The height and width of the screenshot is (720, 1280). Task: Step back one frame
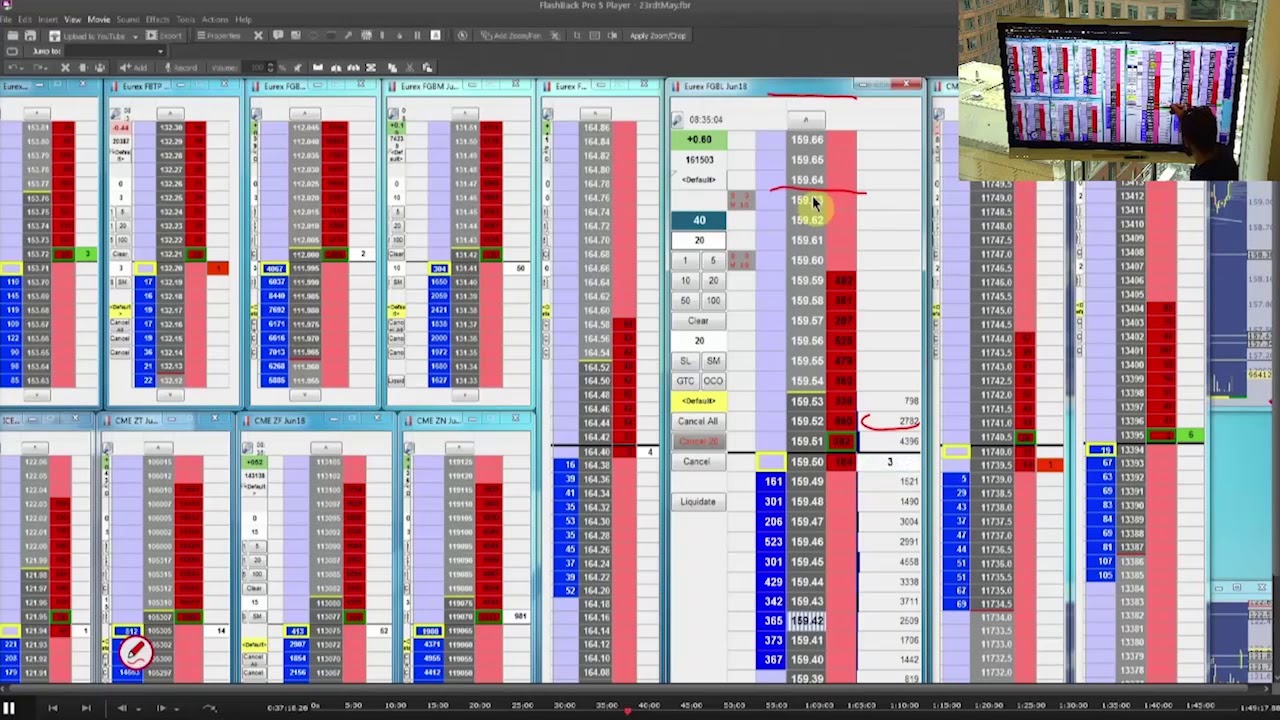click(122, 708)
